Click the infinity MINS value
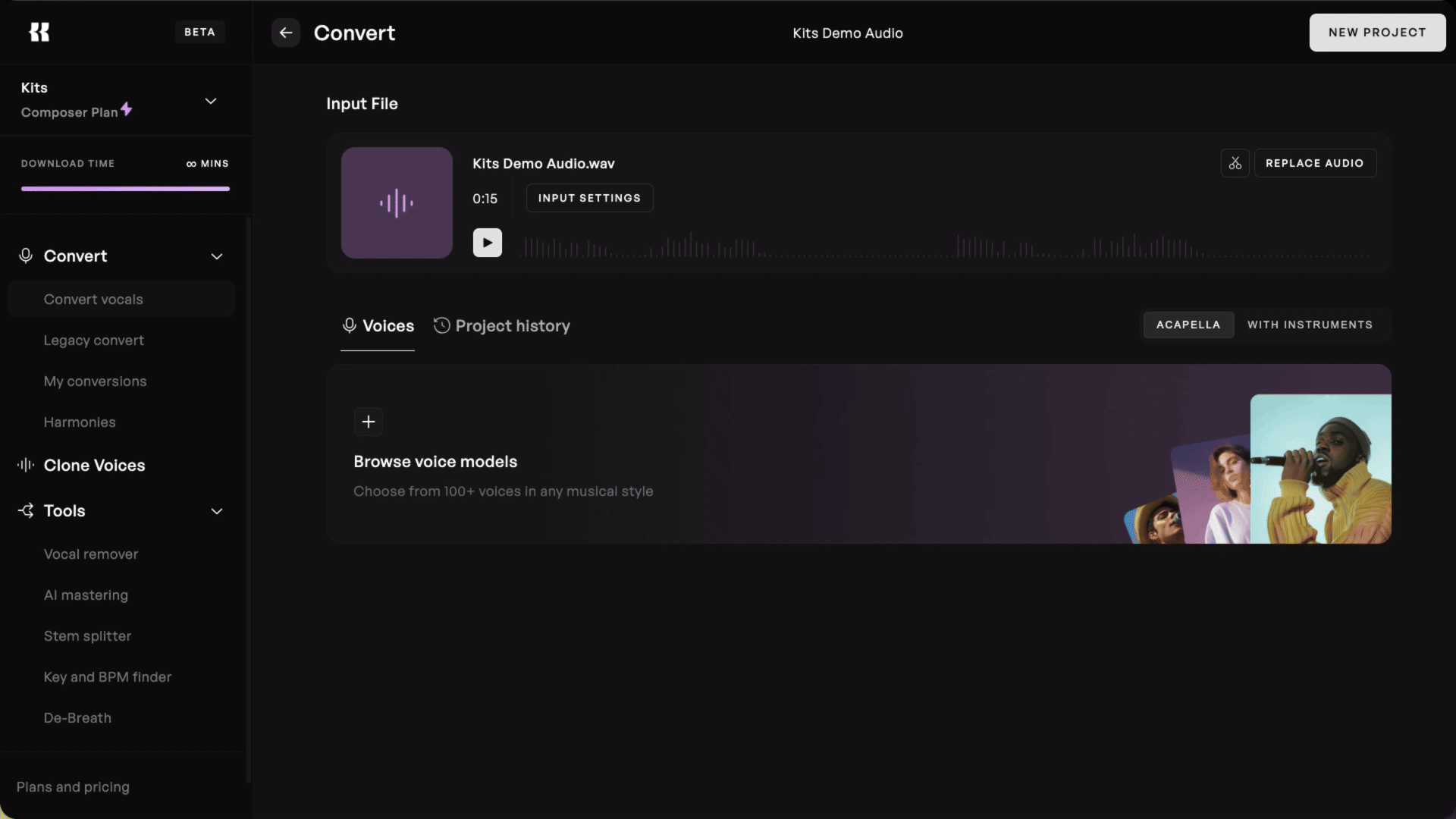The width and height of the screenshot is (1456, 819). point(208,164)
